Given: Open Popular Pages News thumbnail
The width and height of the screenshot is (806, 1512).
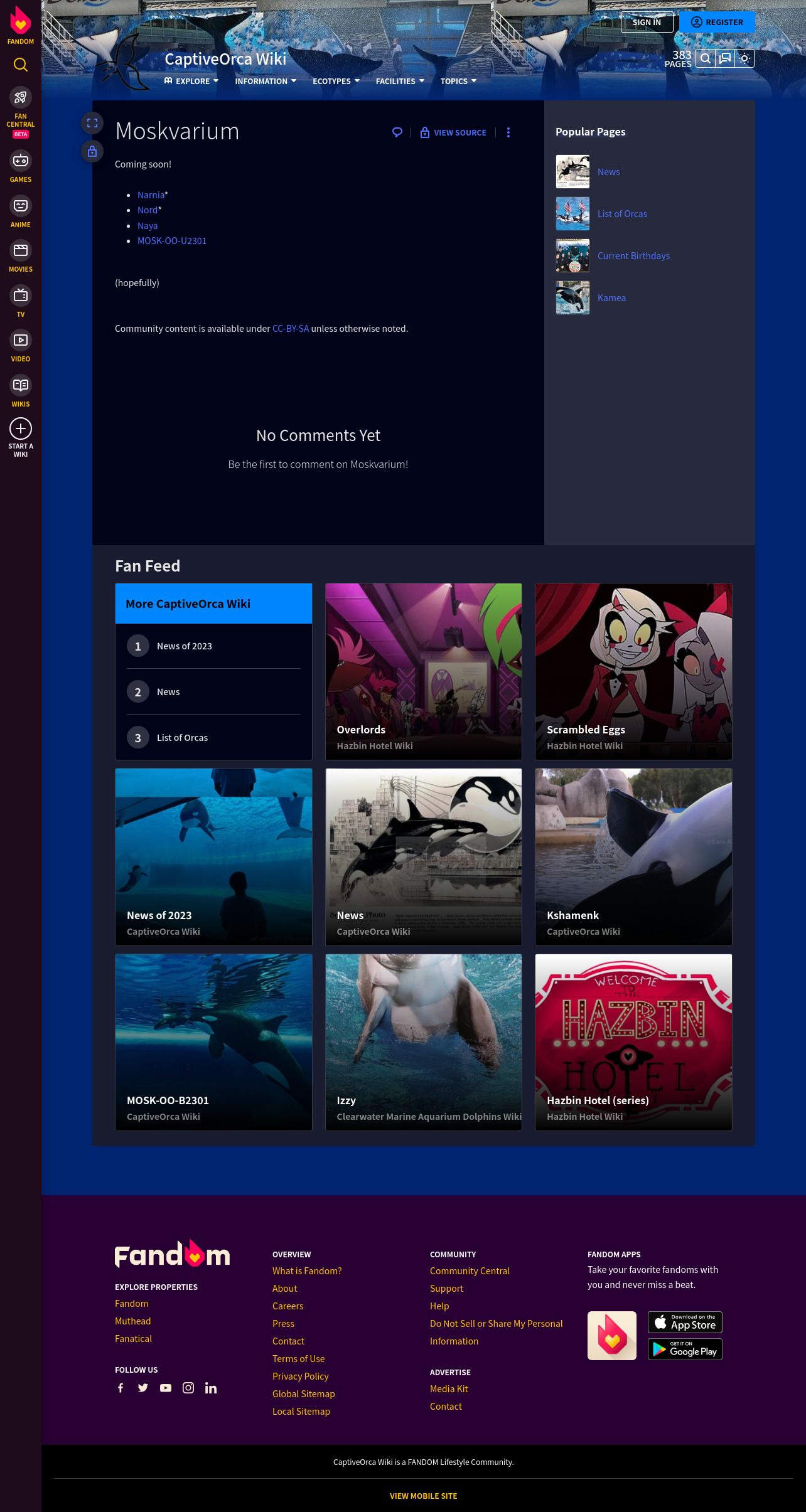Looking at the screenshot, I should [572, 172].
